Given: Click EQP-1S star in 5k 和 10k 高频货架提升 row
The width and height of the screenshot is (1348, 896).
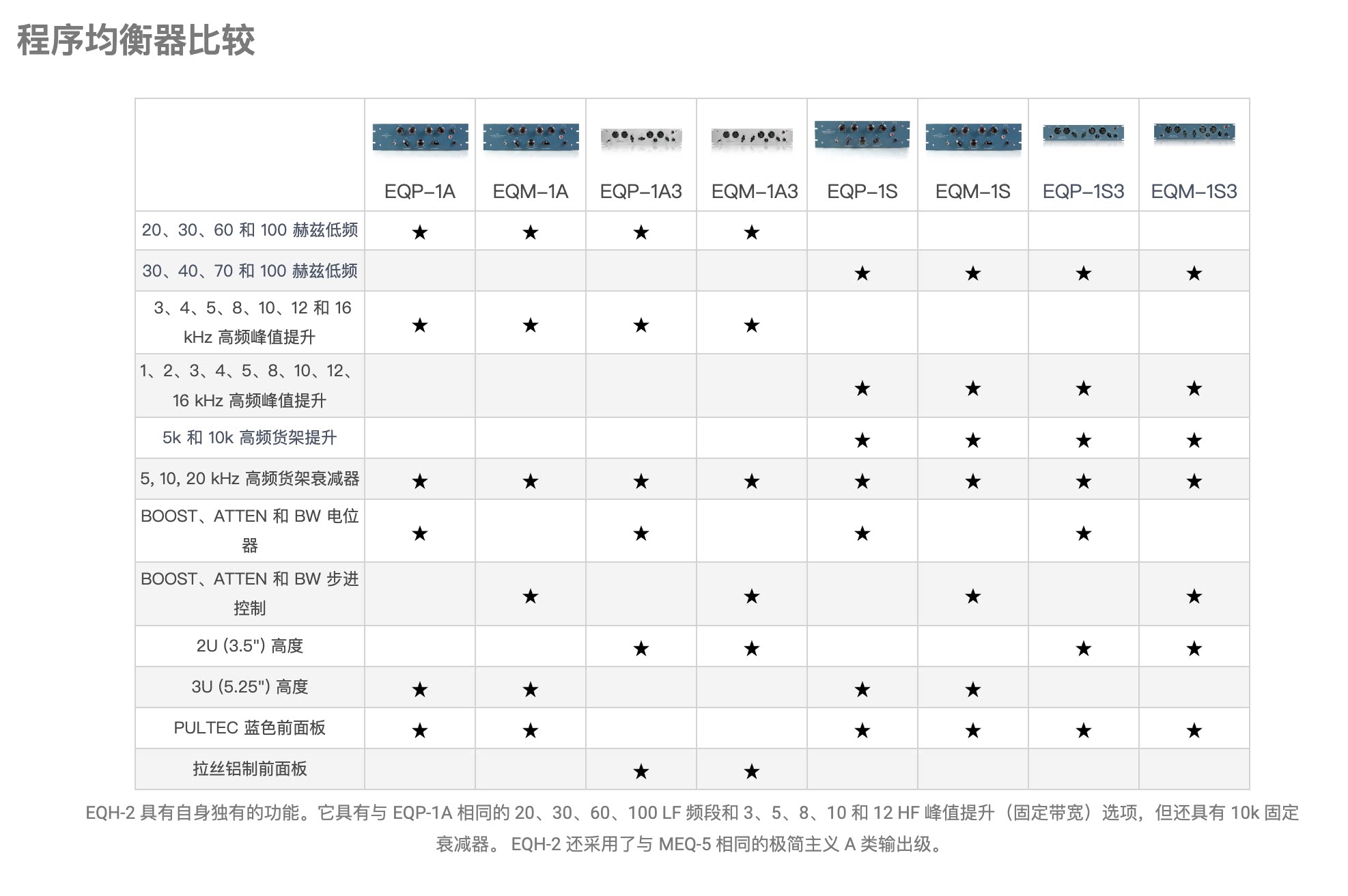Looking at the screenshot, I should 862,440.
